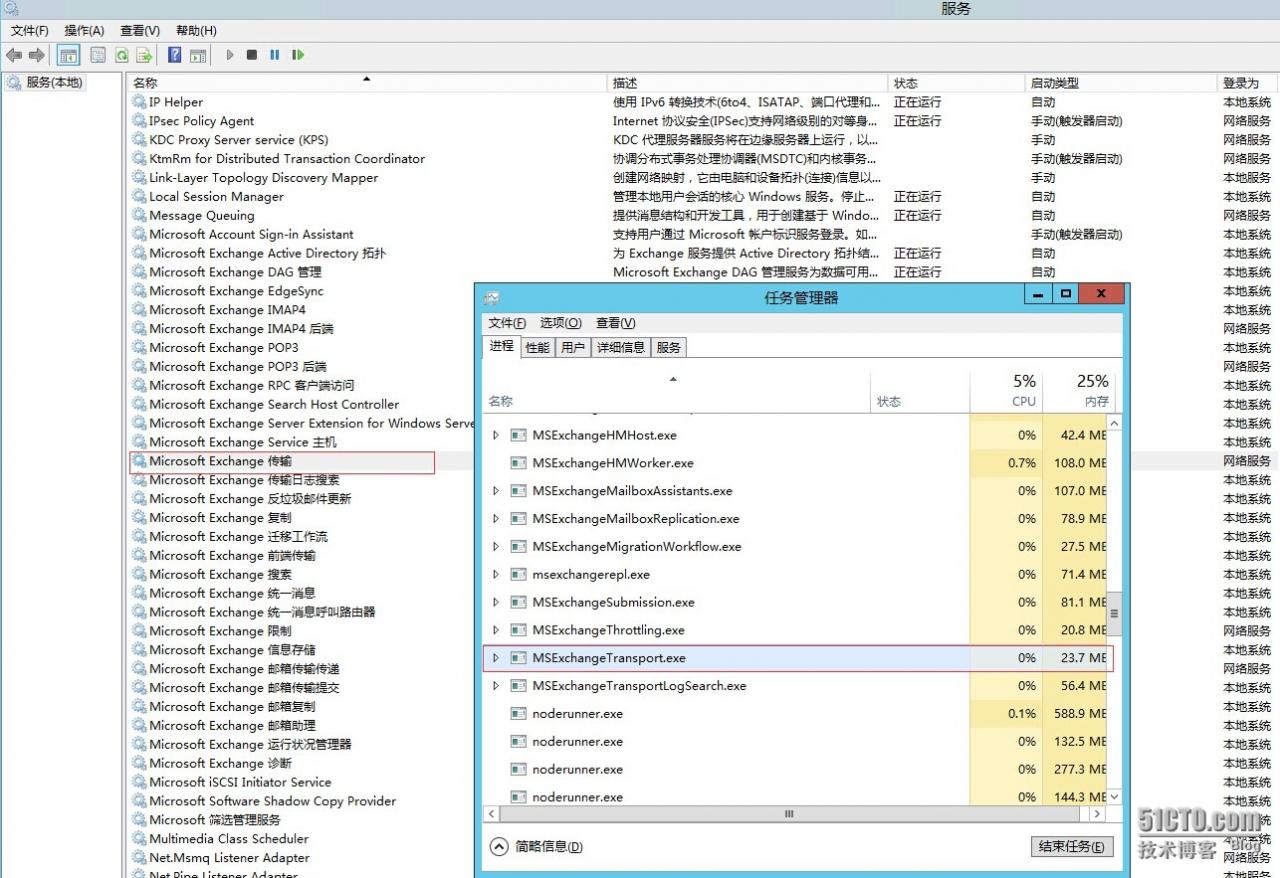
Task: Expand MSExchangeThrottling.exe process entry
Action: 495,630
